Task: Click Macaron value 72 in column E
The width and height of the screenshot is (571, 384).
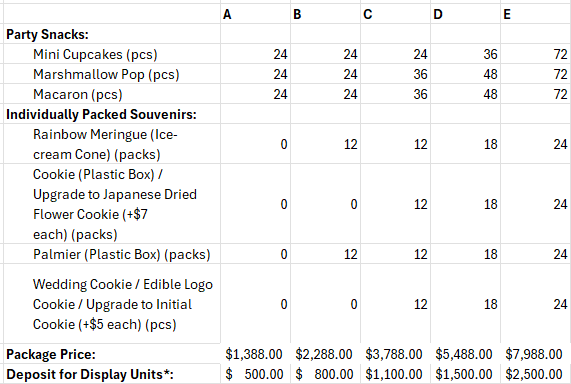Action: coord(536,94)
